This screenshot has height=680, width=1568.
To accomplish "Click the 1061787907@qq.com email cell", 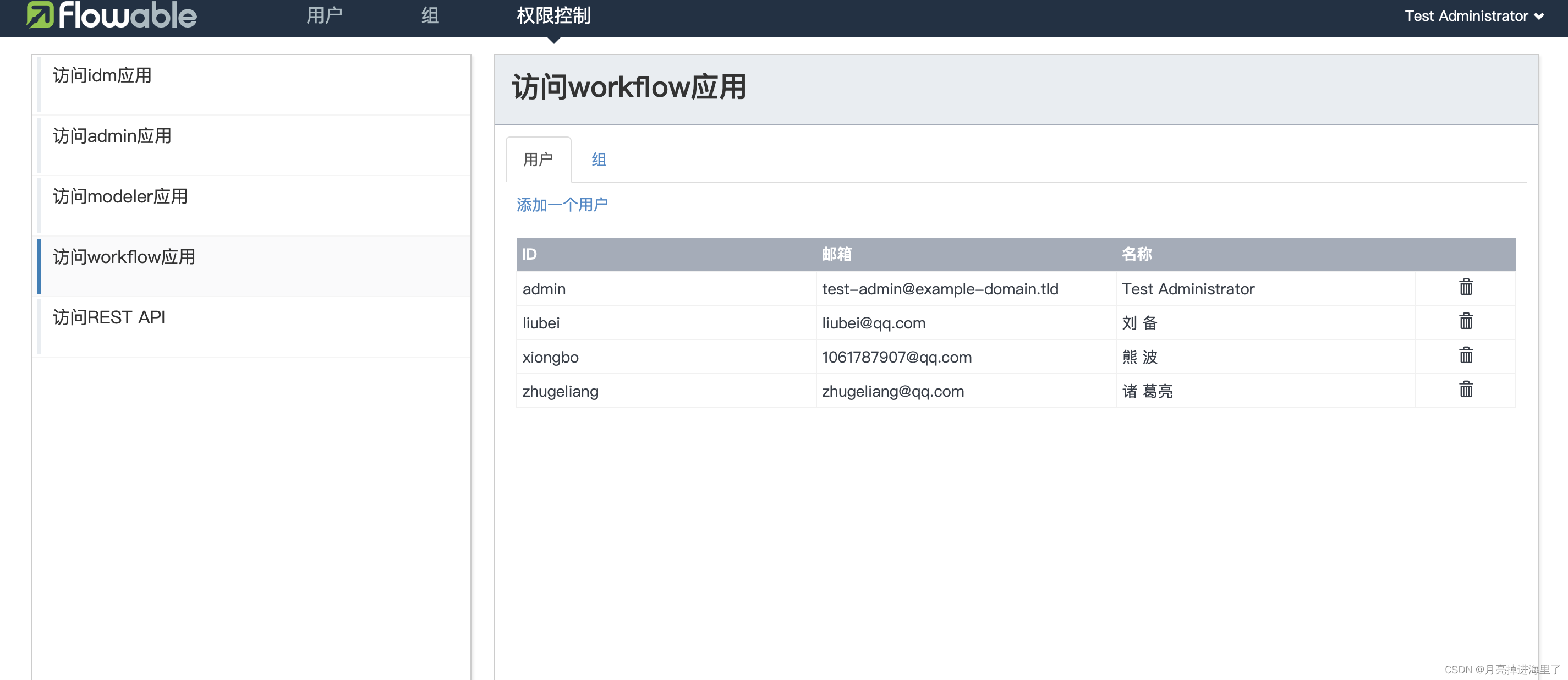I will tap(966, 357).
